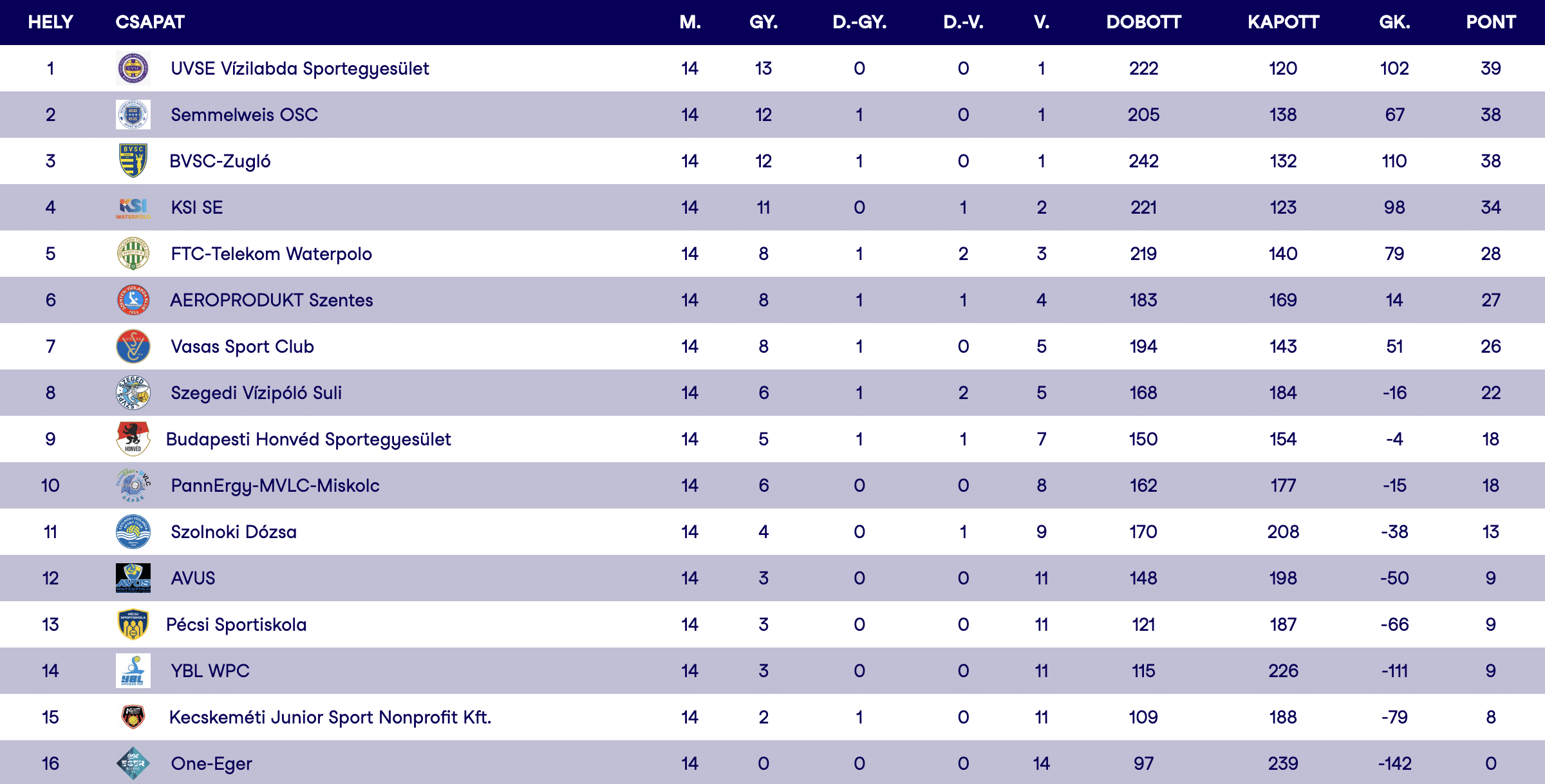Image resolution: width=1545 pixels, height=784 pixels.
Task: Click the HELY column header
Action: (50, 22)
